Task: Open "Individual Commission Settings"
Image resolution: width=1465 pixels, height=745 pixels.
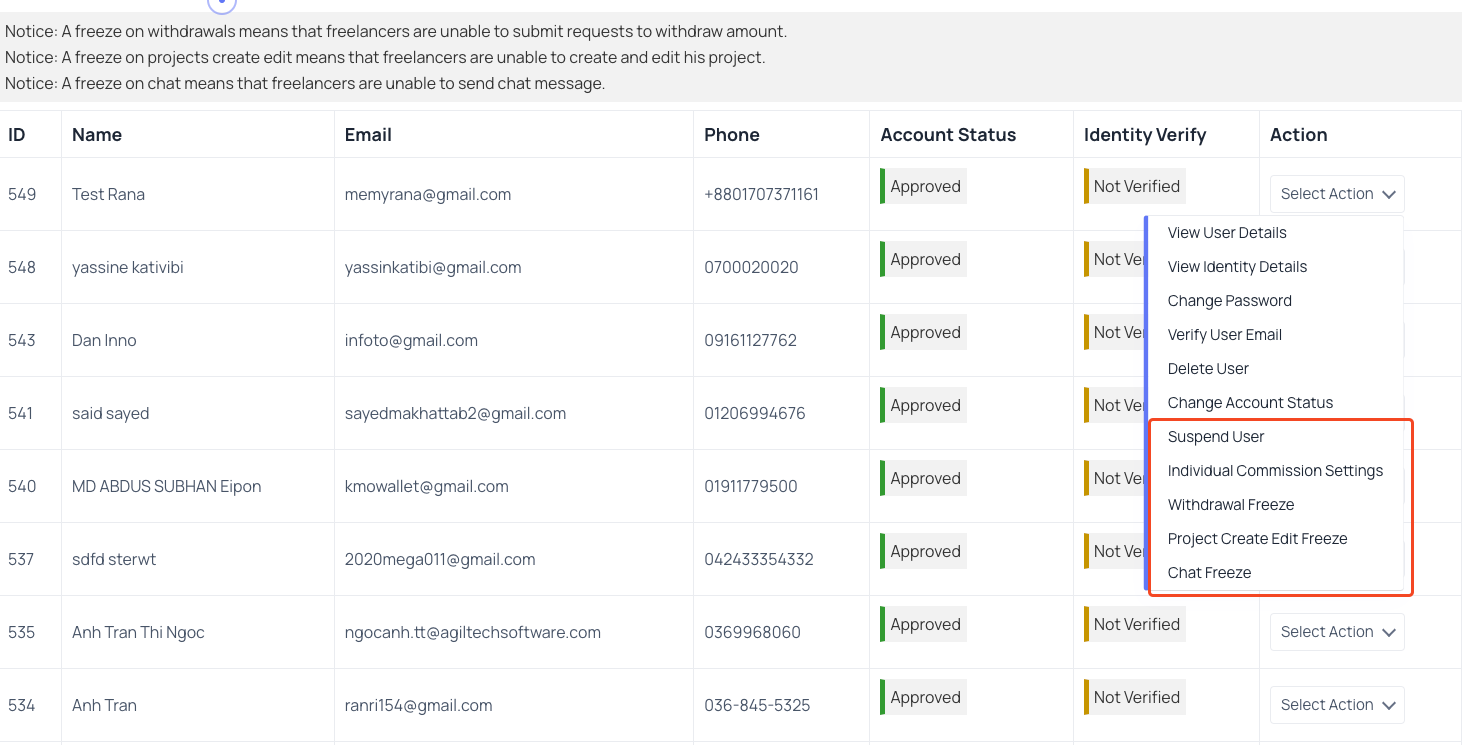Action: click(1275, 470)
